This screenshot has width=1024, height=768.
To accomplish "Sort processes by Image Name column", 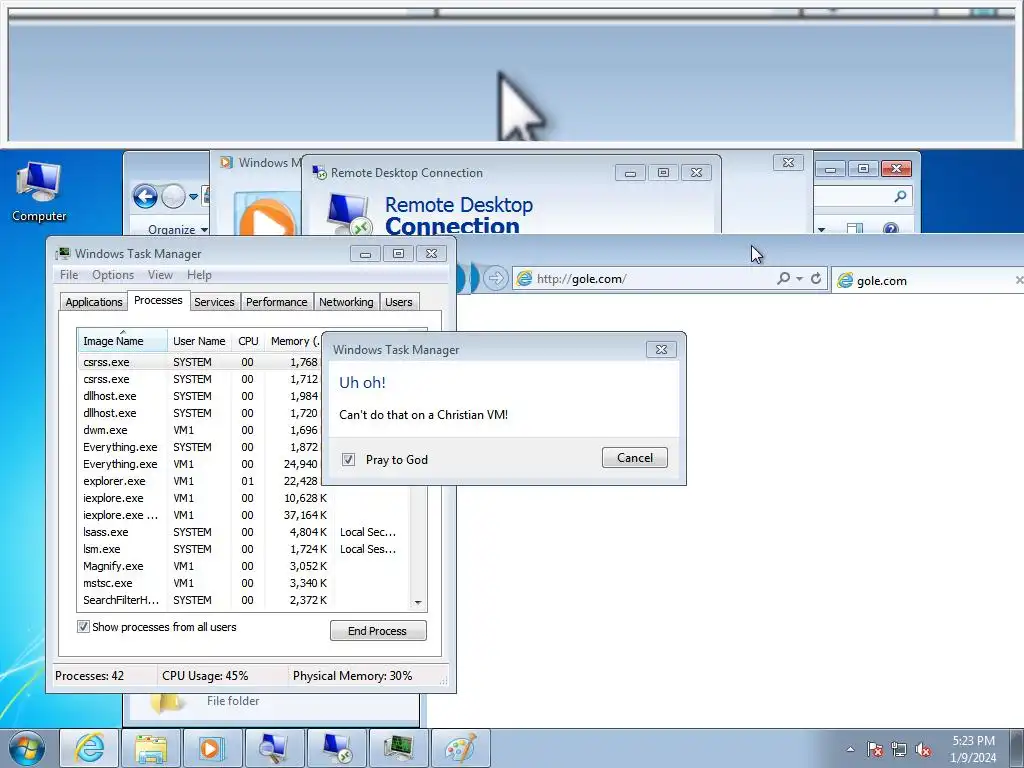I will point(122,341).
